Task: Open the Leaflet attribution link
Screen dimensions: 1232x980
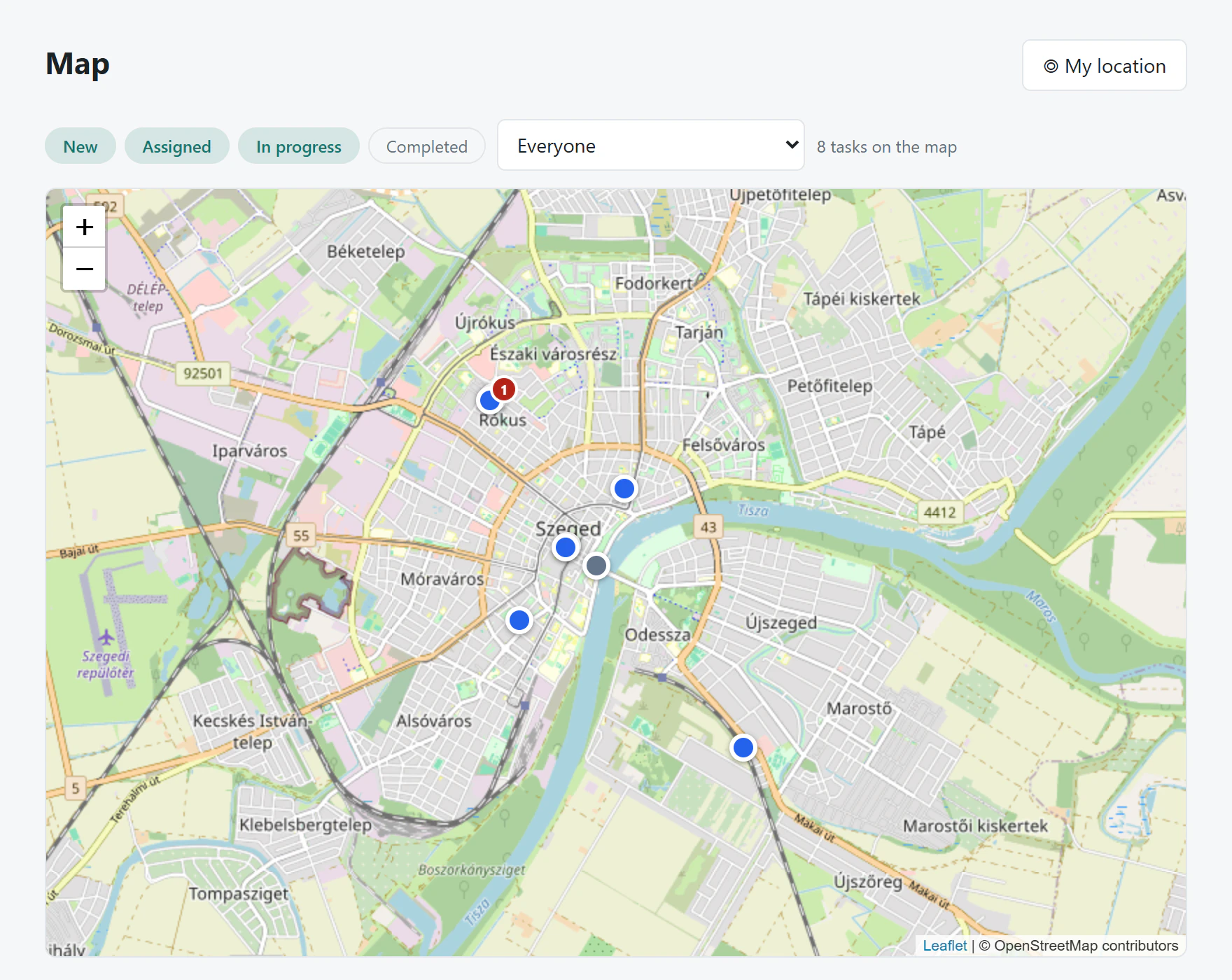Action: tap(944, 946)
